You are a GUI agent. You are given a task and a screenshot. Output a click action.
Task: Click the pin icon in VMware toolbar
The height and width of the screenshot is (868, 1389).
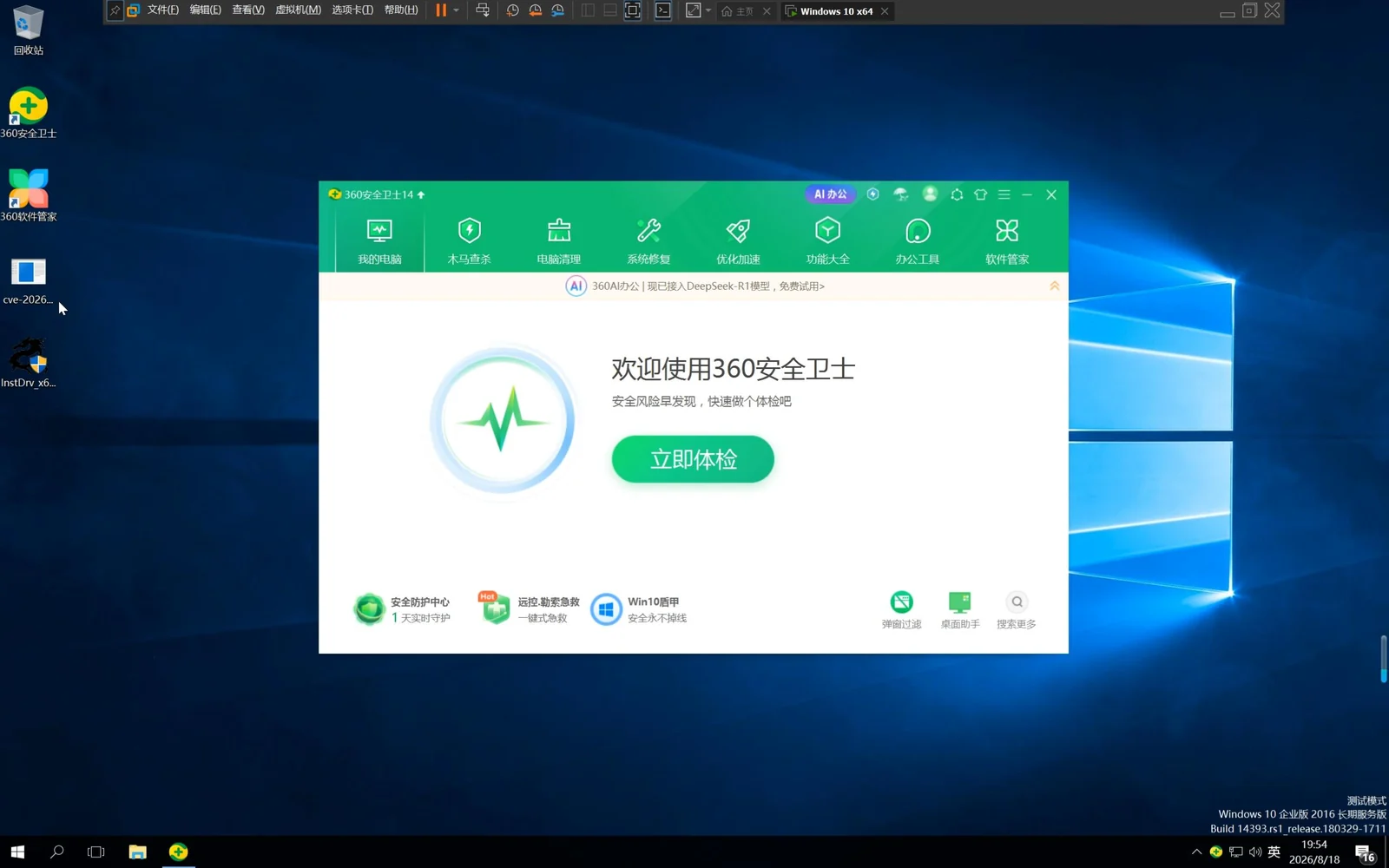(x=115, y=10)
